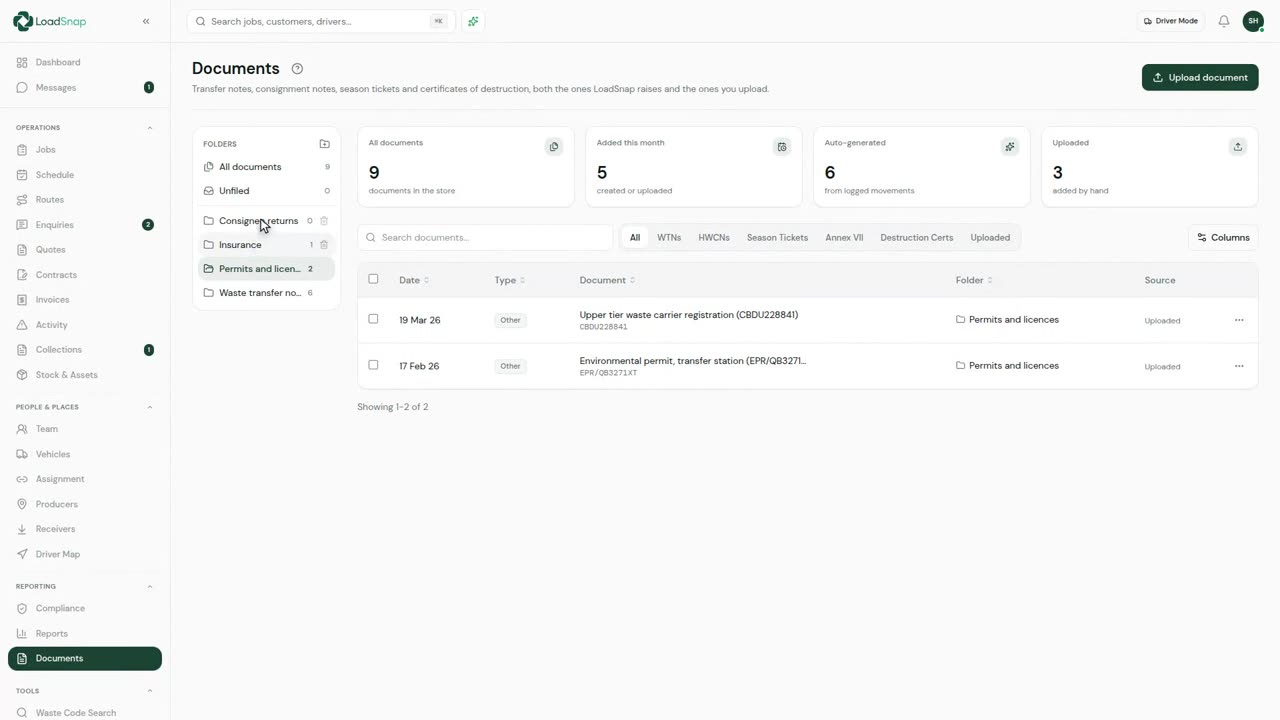Open row actions for Environmental permit document
Screen dimensions: 1280x720
(1239, 366)
